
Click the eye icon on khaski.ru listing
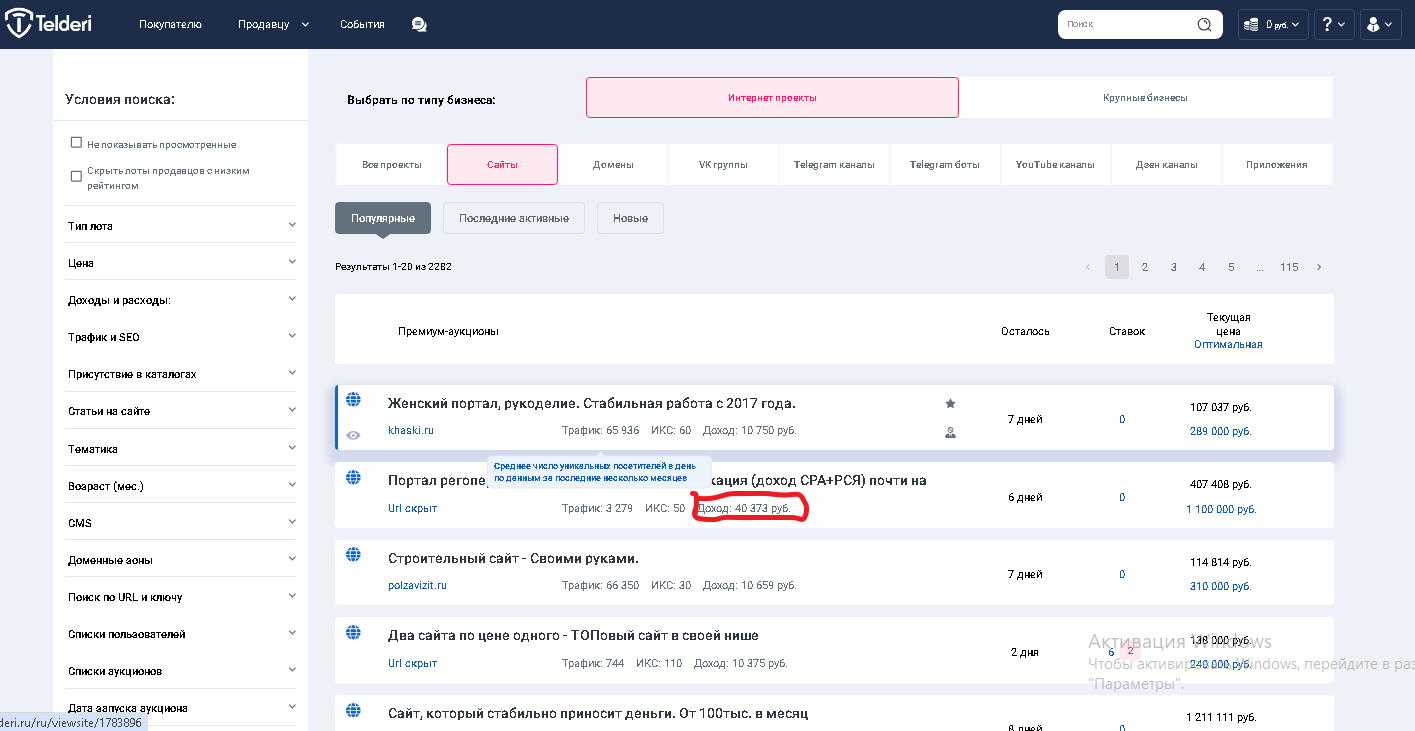point(353,435)
